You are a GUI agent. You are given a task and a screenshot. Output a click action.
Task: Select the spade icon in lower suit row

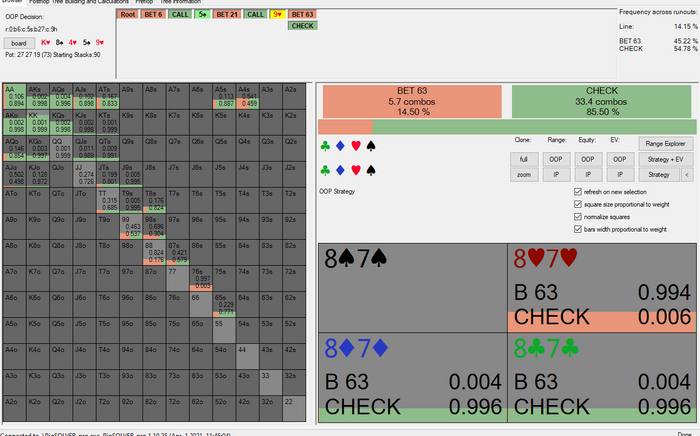[371, 170]
